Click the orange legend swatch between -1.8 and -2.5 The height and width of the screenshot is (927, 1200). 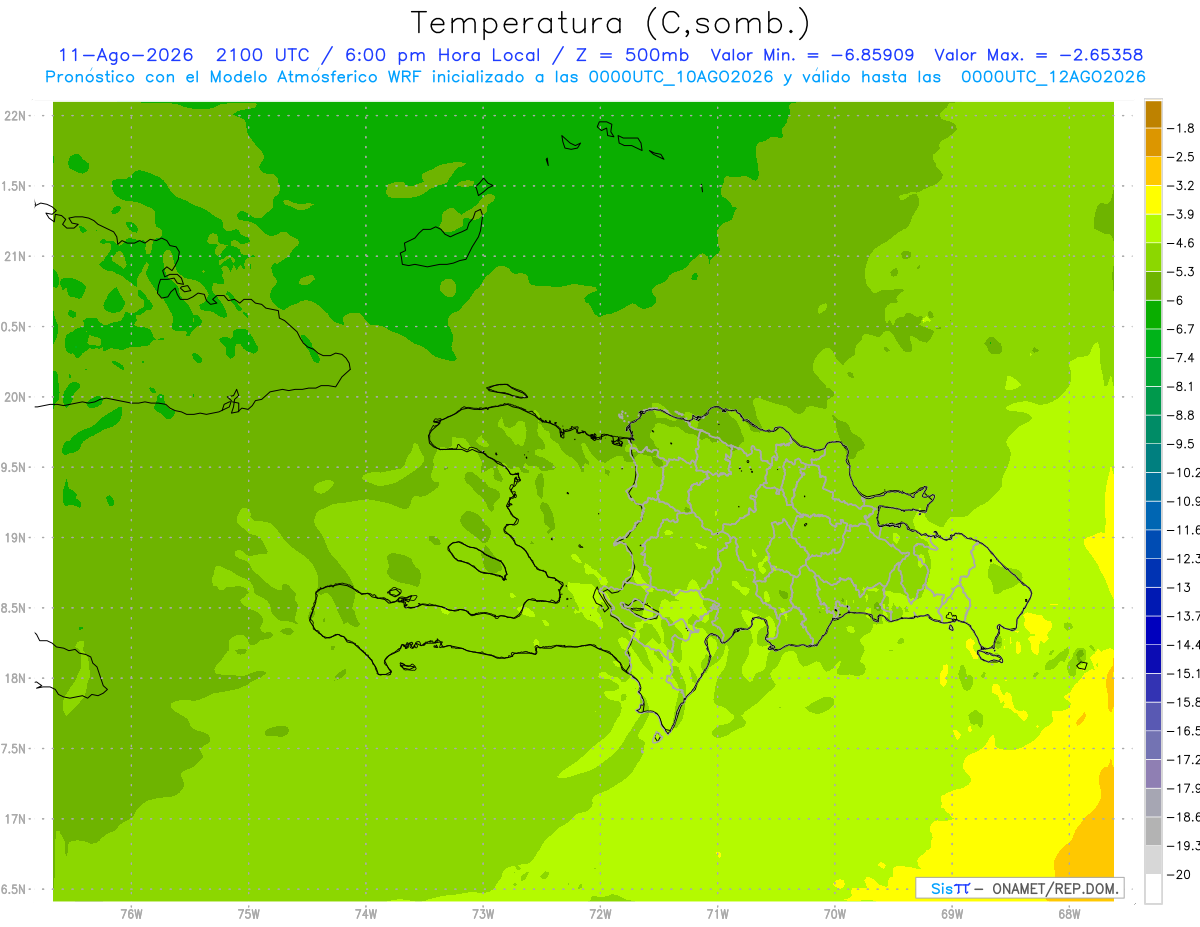(x=1153, y=142)
